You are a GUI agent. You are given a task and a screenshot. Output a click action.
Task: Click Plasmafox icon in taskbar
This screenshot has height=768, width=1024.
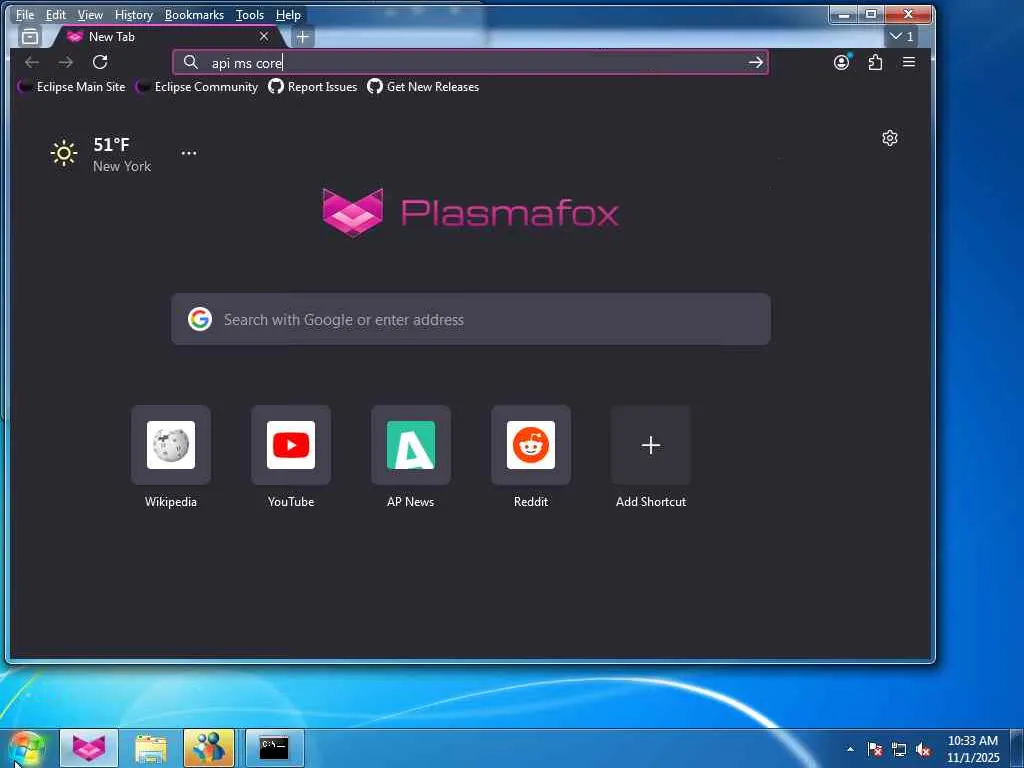[x=89, y=748]
